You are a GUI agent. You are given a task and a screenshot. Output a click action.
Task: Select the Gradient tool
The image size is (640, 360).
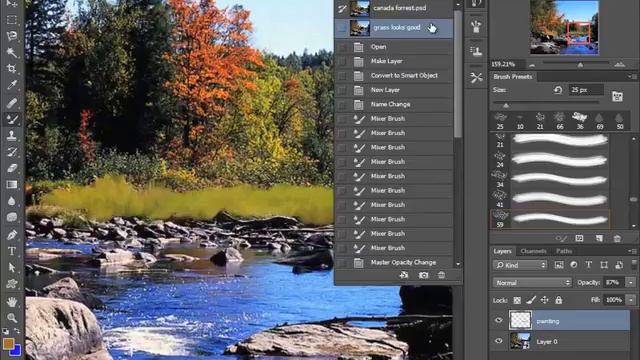[12, 184]
